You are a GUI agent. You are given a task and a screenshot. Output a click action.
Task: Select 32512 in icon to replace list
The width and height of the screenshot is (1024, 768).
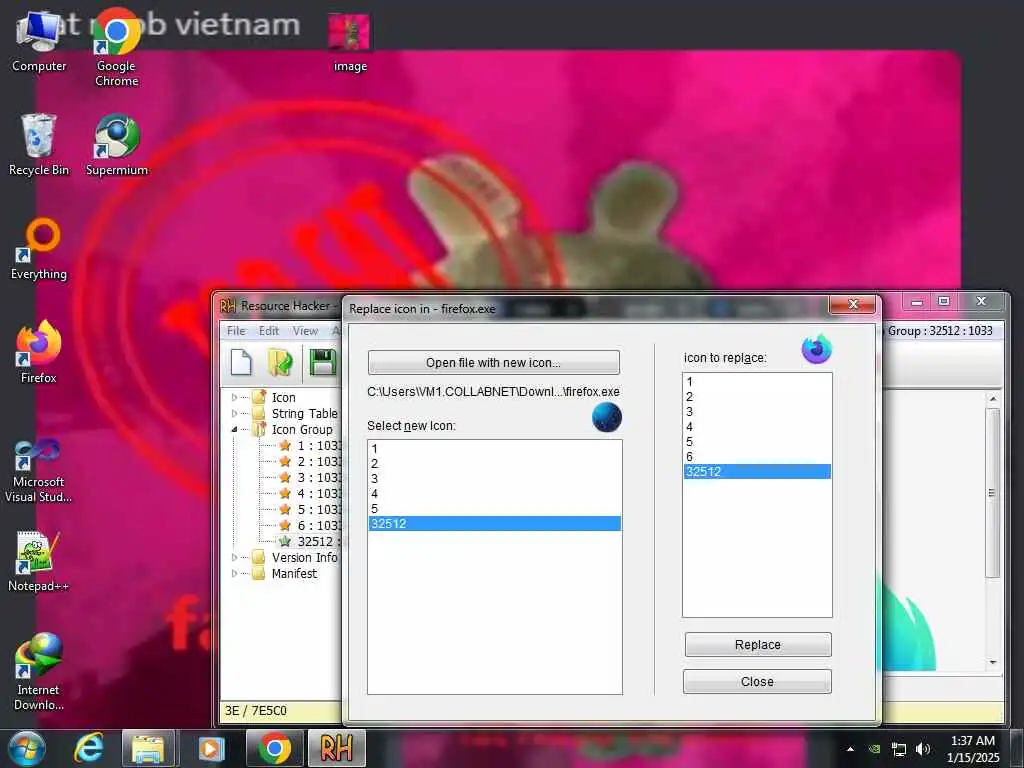pos(757,472)
